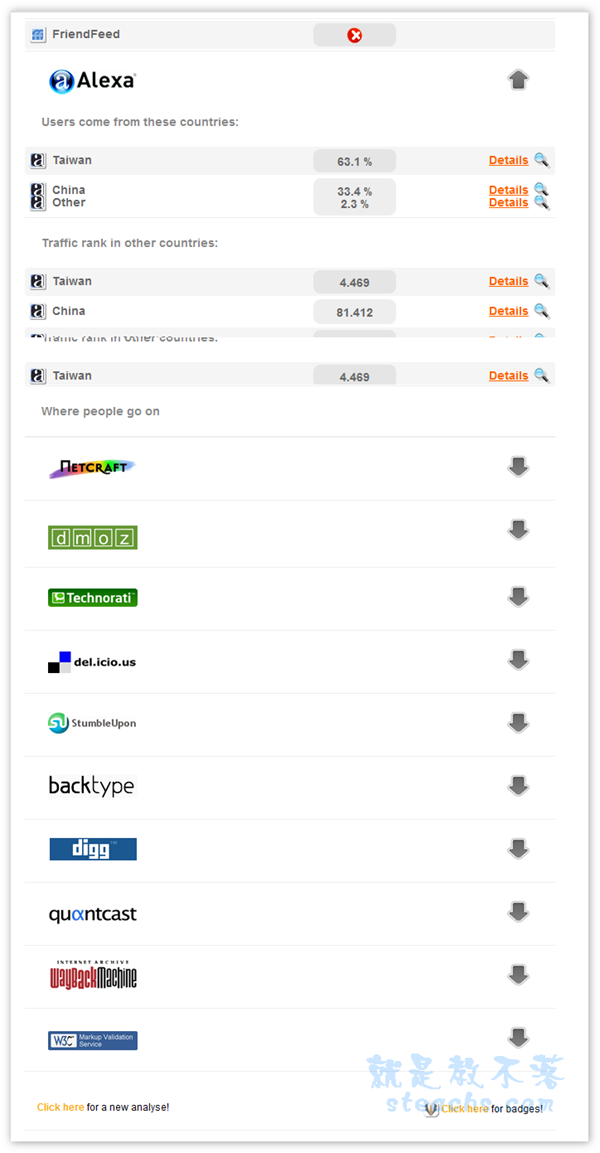Click here for badges link
The image size is (600, 1153).
click(x=465, y=1108)
